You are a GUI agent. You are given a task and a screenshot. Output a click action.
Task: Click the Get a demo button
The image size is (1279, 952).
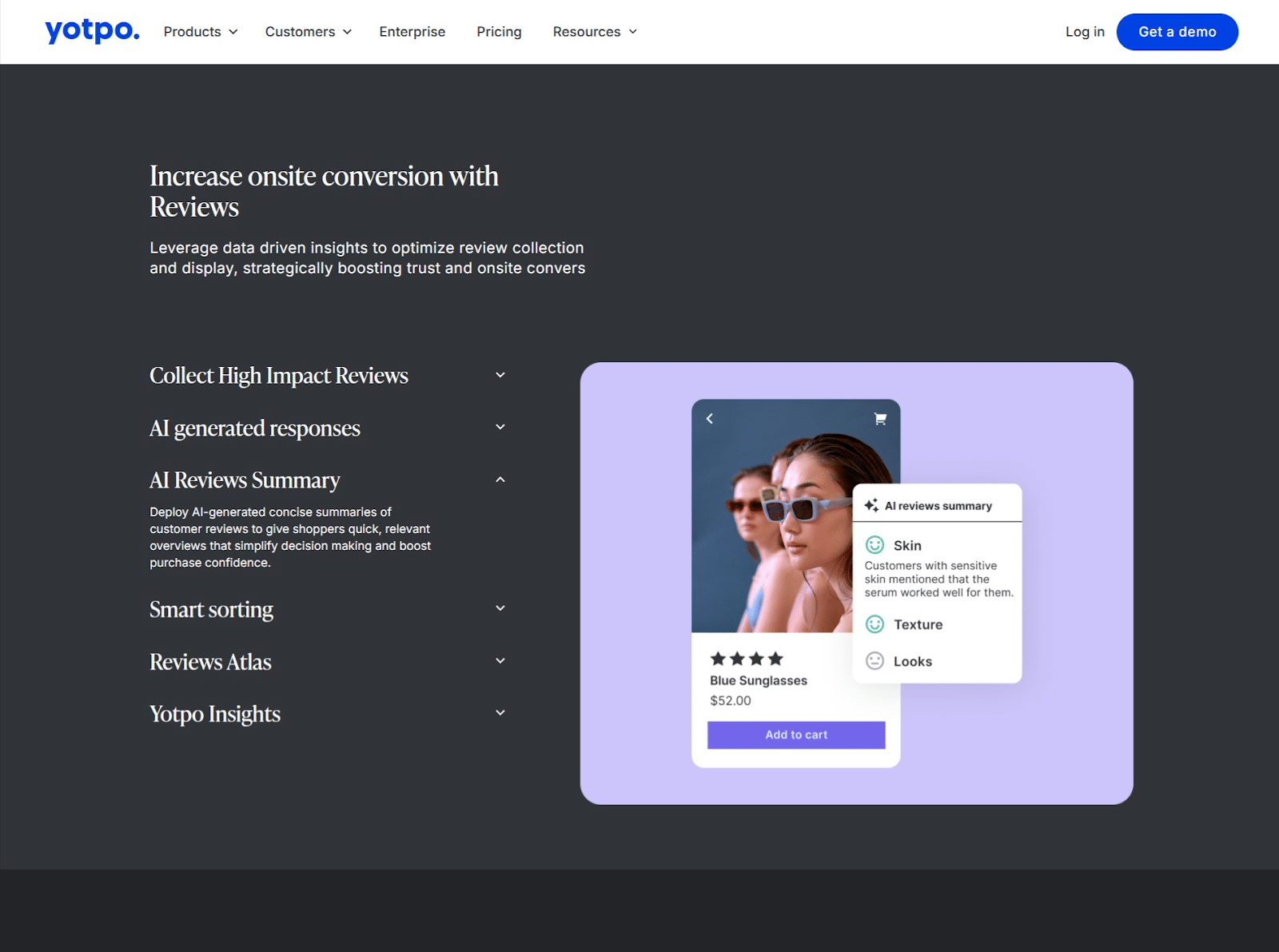1177,32
